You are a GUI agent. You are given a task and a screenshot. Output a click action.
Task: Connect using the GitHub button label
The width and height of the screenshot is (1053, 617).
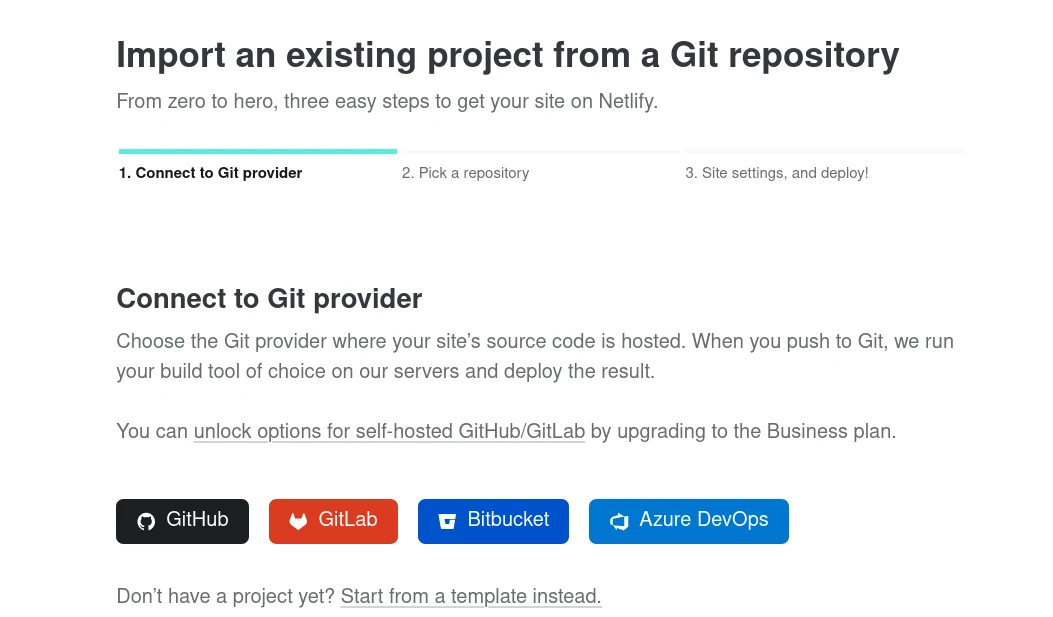click(x=197, y=520)
